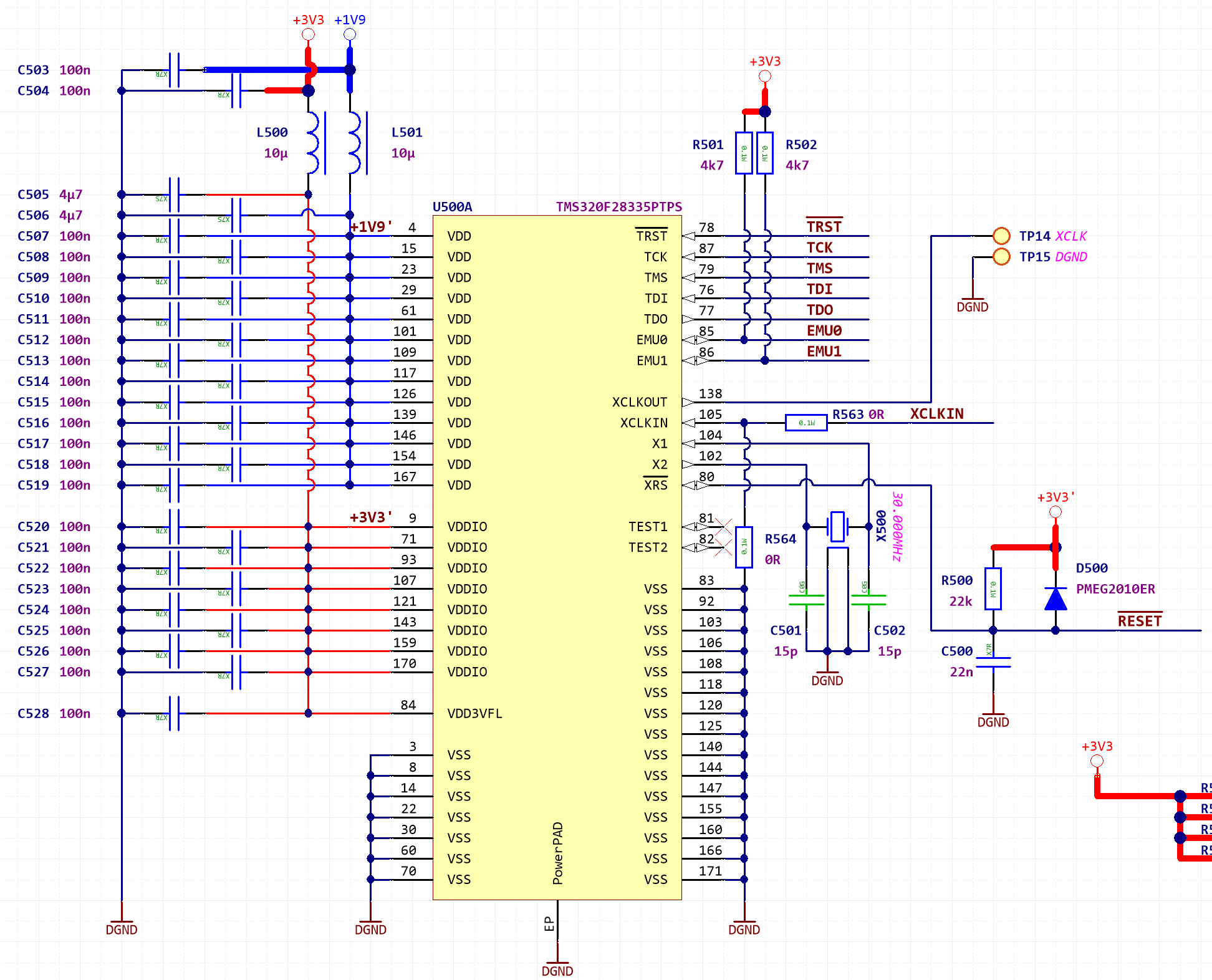
Task: Click the TP15 test point circle
Action: [x=1001, y=256]
